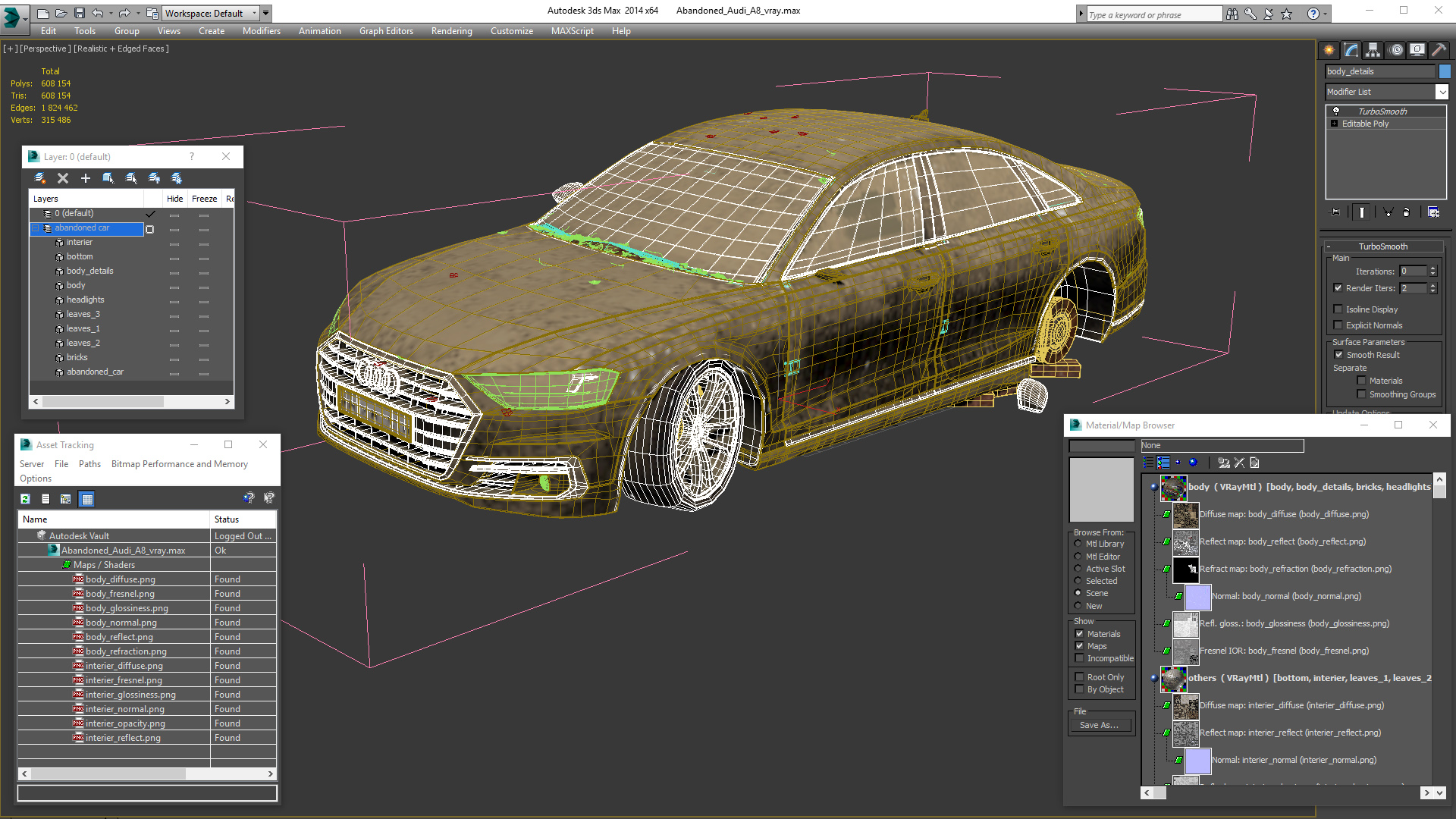Click the Redo arrow icon
The height and width of the screenshot is (819, 1456).
tap(124, 13)
